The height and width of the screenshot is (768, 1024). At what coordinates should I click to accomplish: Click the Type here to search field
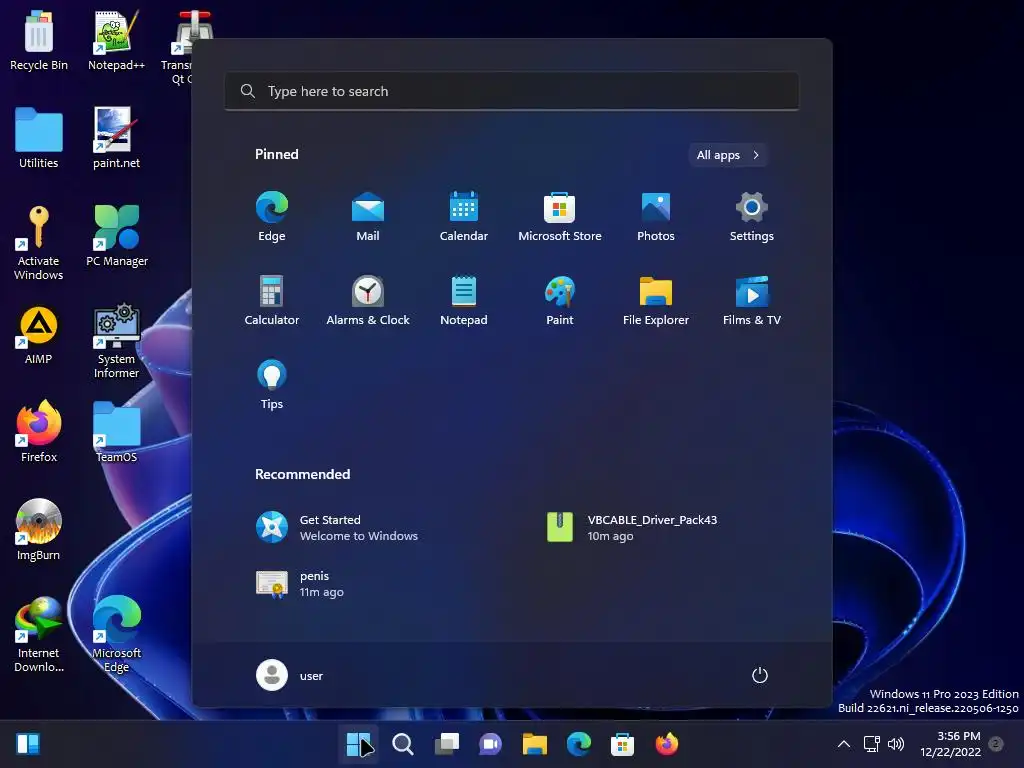(x=512, y=91)
